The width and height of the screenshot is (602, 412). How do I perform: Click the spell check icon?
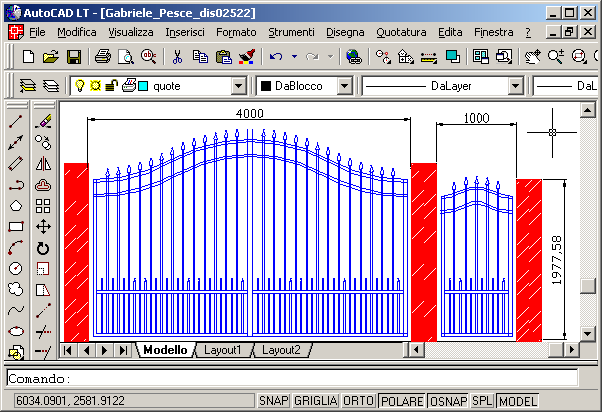[149, 57]
